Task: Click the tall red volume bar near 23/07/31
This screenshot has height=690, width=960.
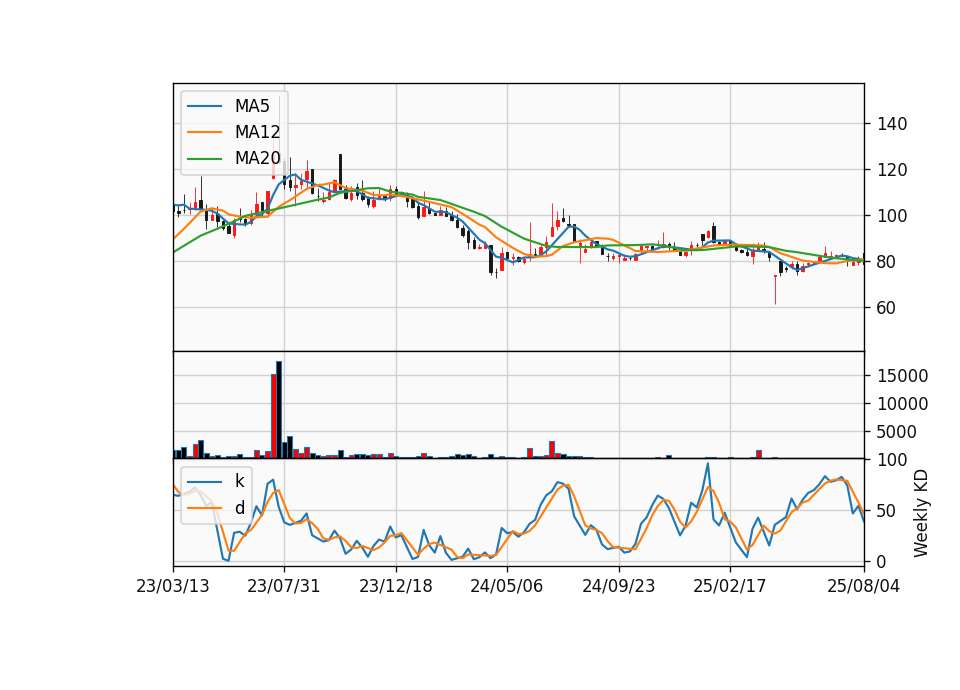Action: click(x=274, y=416)
